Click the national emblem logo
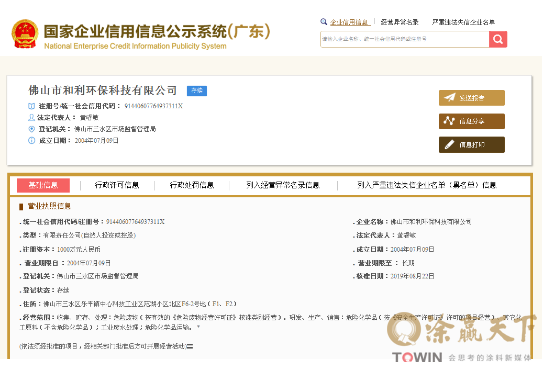The image size is (542, 367). (25, 34)
